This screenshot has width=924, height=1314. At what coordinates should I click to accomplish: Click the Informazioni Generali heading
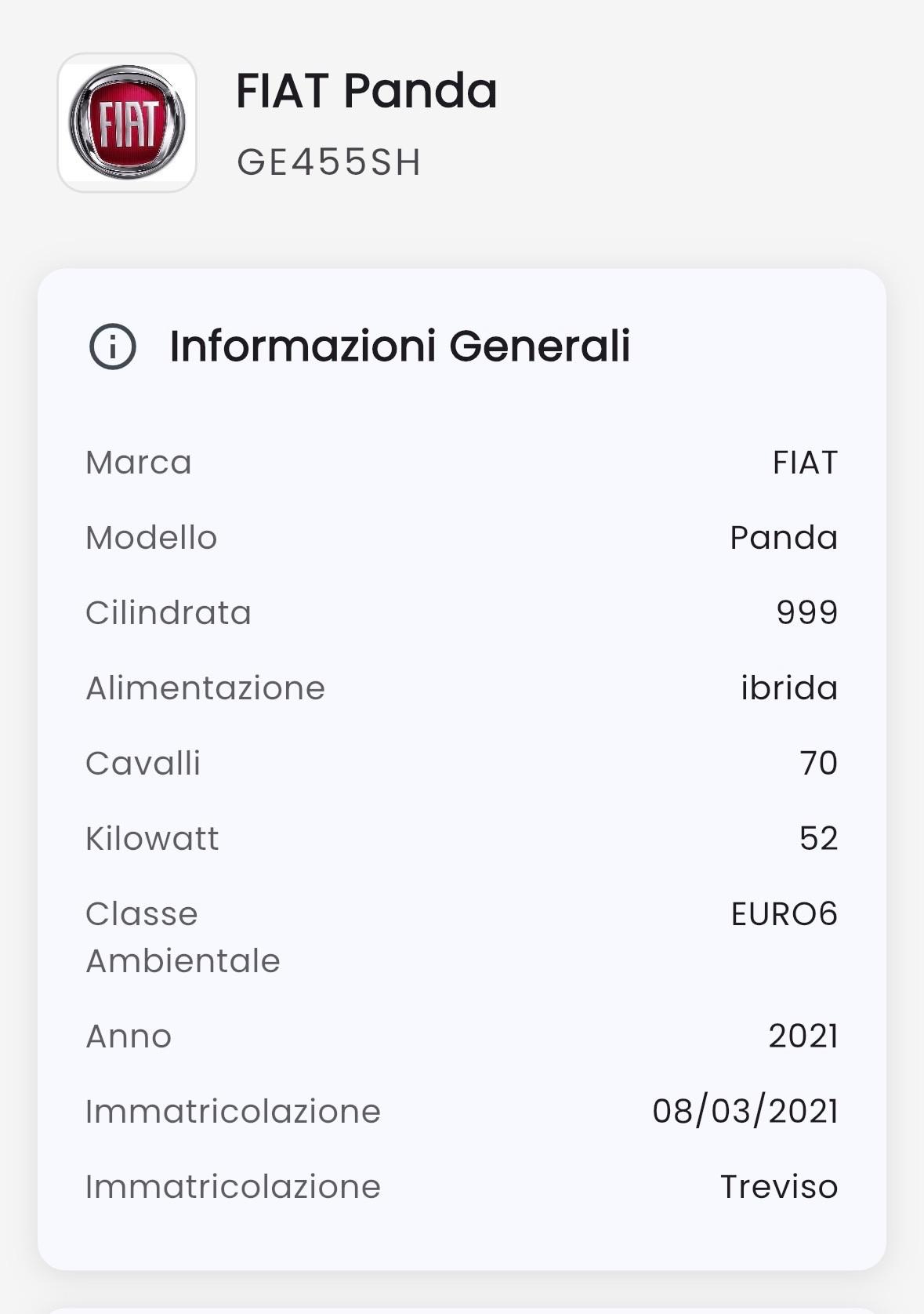click(400, 347)
